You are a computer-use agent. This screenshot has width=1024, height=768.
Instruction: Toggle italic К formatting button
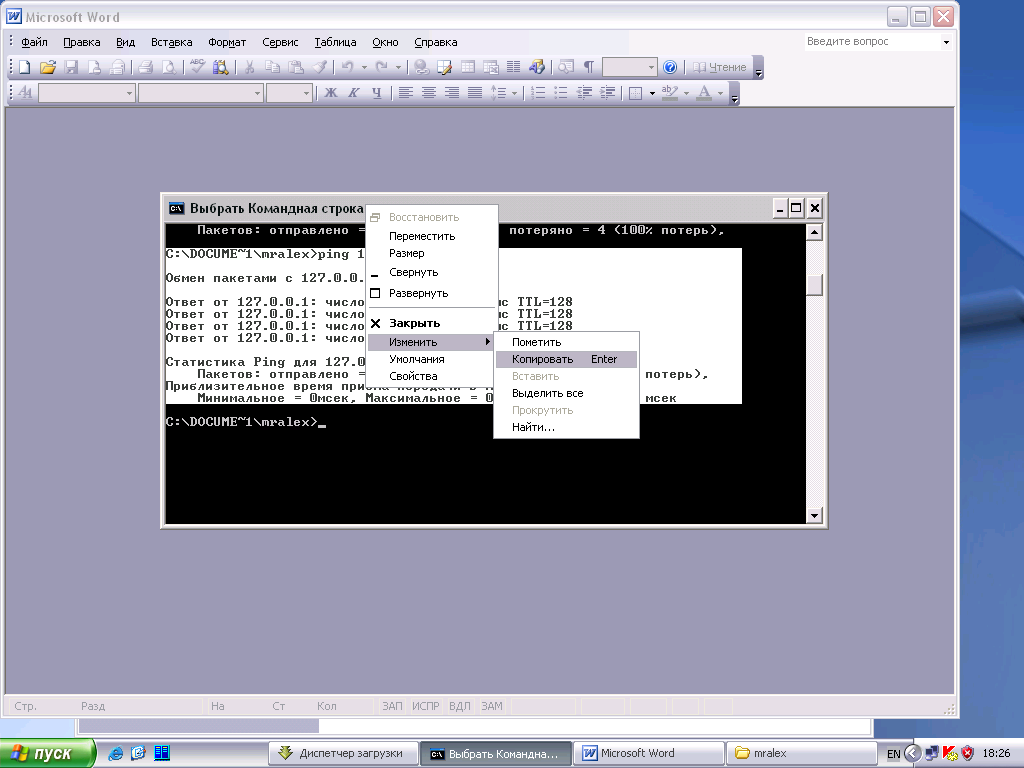pyautogui.click(x=354, y=93)
